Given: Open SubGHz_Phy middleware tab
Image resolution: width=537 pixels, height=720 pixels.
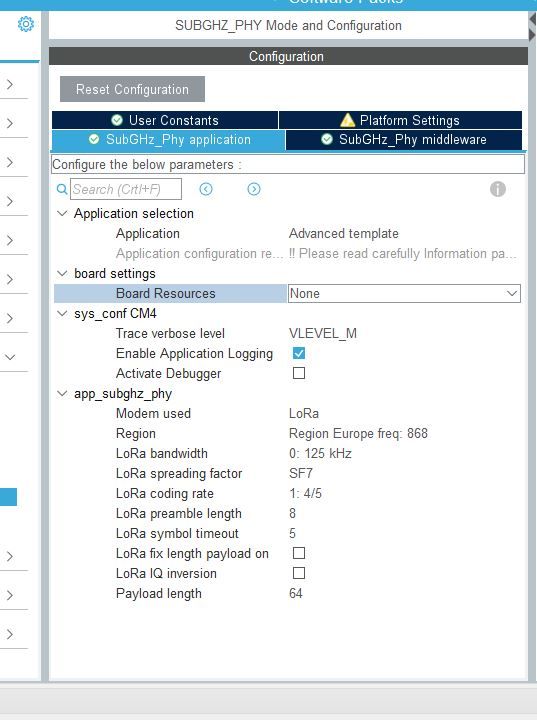Looking at the screenshot, I should click(404, 140).
